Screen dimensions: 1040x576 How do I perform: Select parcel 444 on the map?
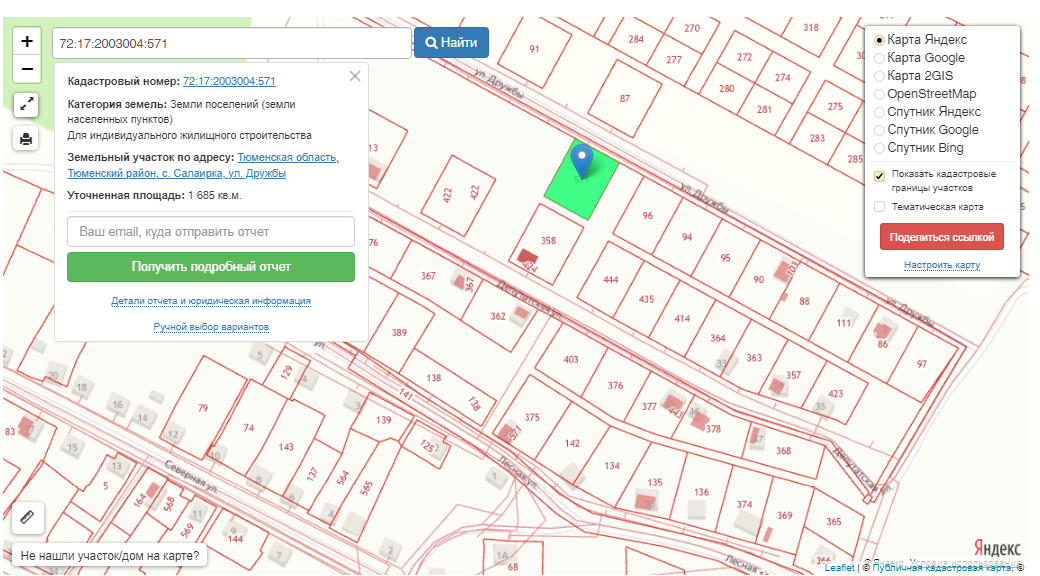pyautogui.click(x=610, y=279)
